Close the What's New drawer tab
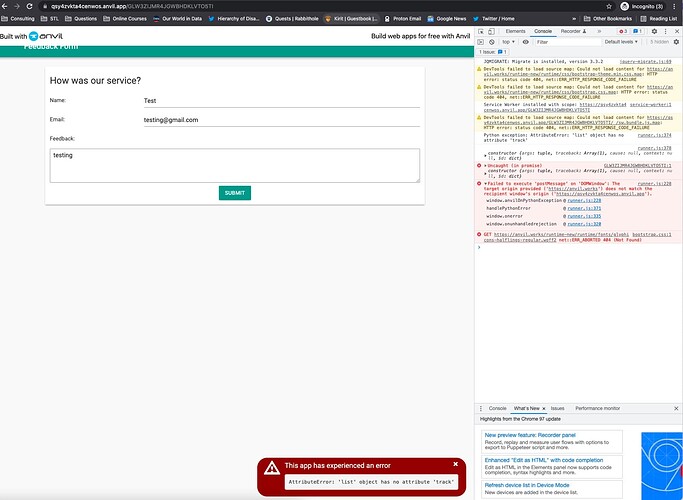This screenshot has width=683, height=500. [544, 409]
